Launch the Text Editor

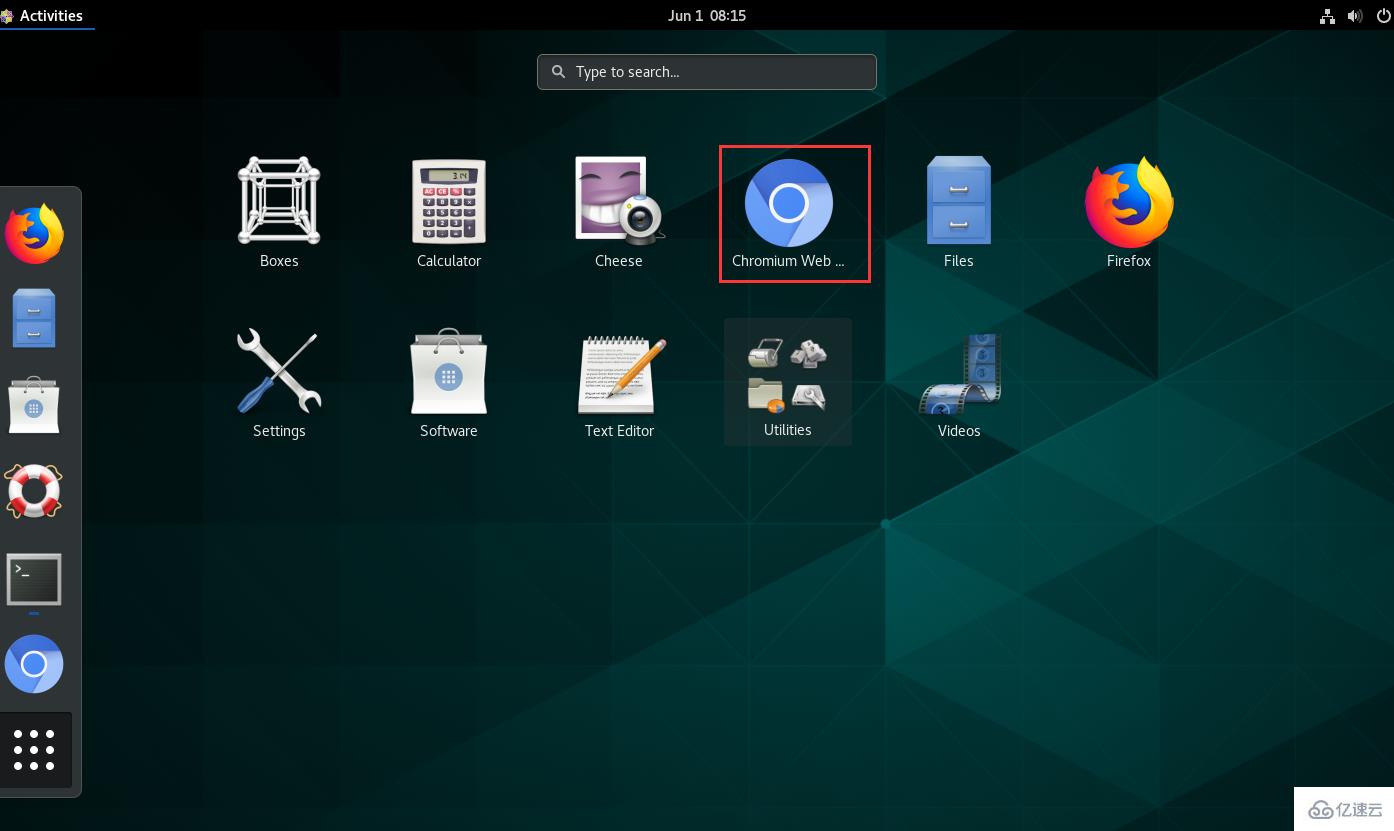coord(619,375)
